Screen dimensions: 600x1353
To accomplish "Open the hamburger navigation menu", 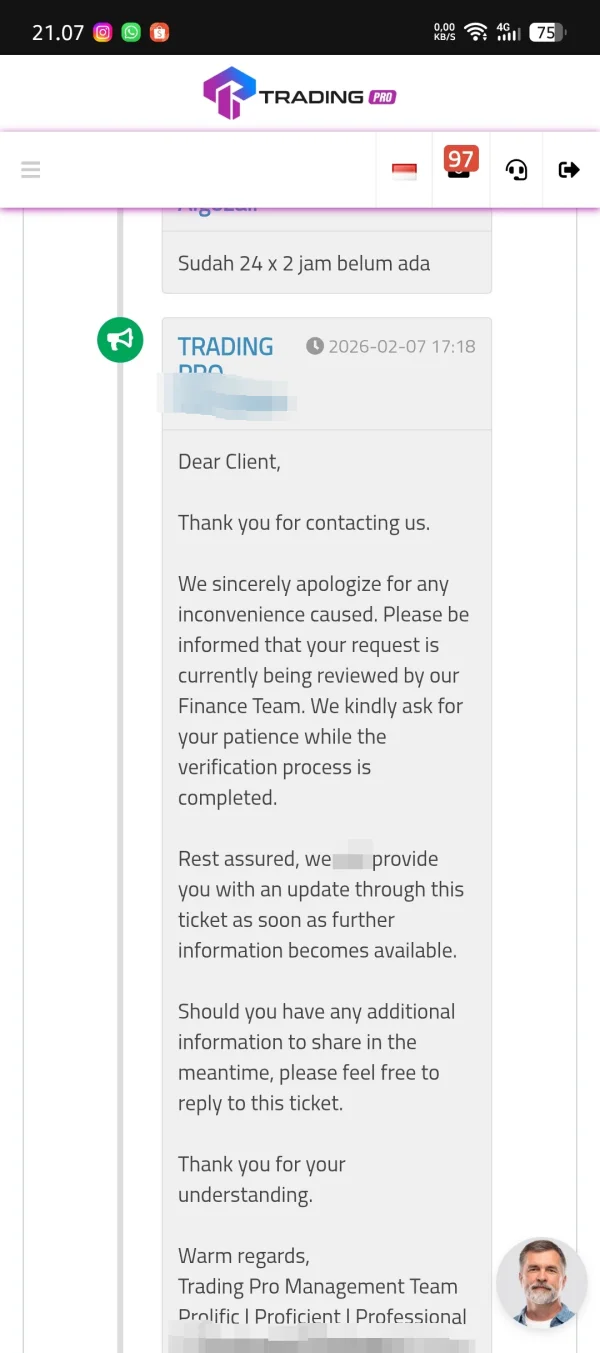I will click(x=31, y=170).
